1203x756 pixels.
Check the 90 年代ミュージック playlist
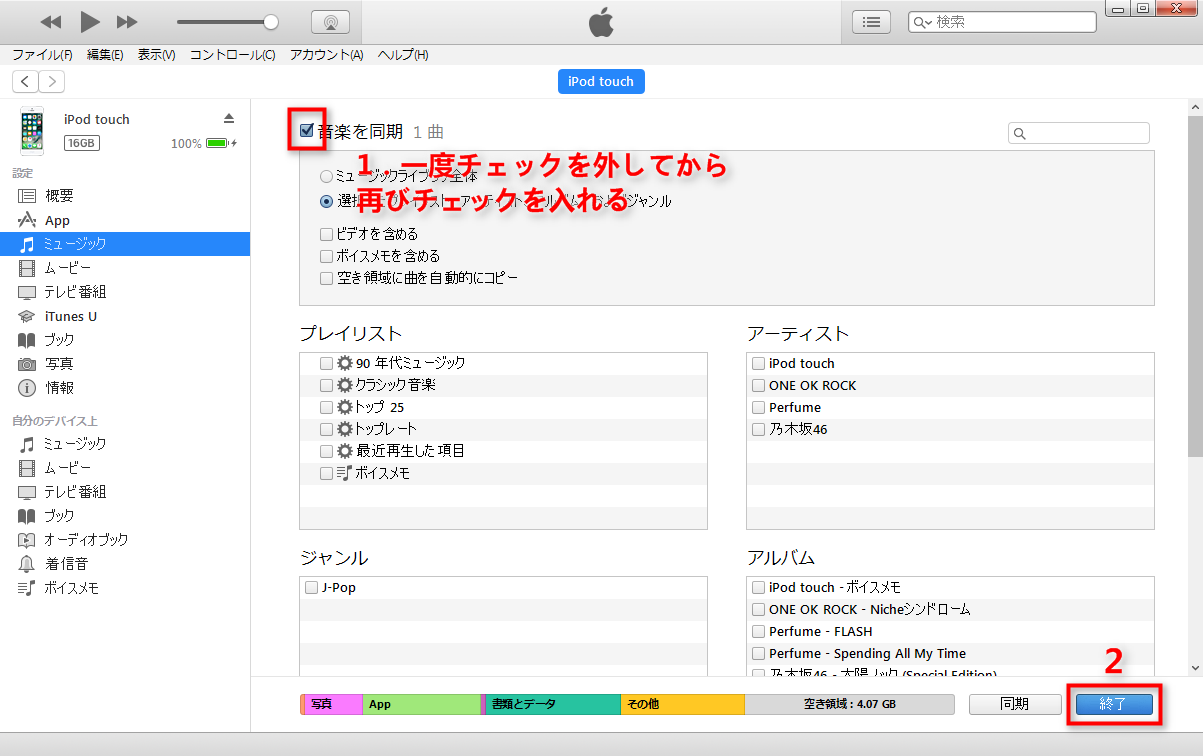coord(327,363)
